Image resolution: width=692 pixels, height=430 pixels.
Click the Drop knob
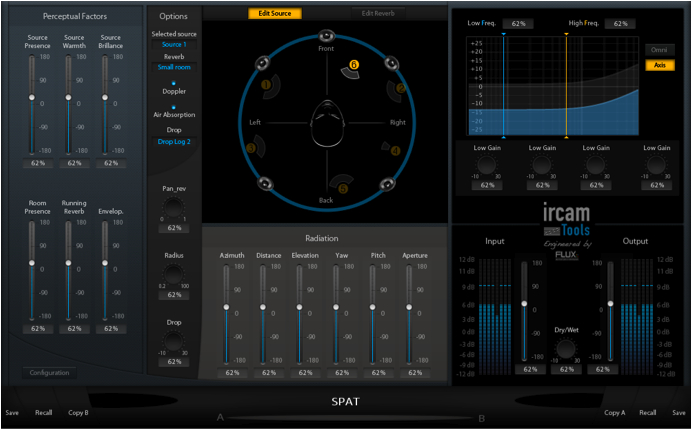[x=173, y=341]
